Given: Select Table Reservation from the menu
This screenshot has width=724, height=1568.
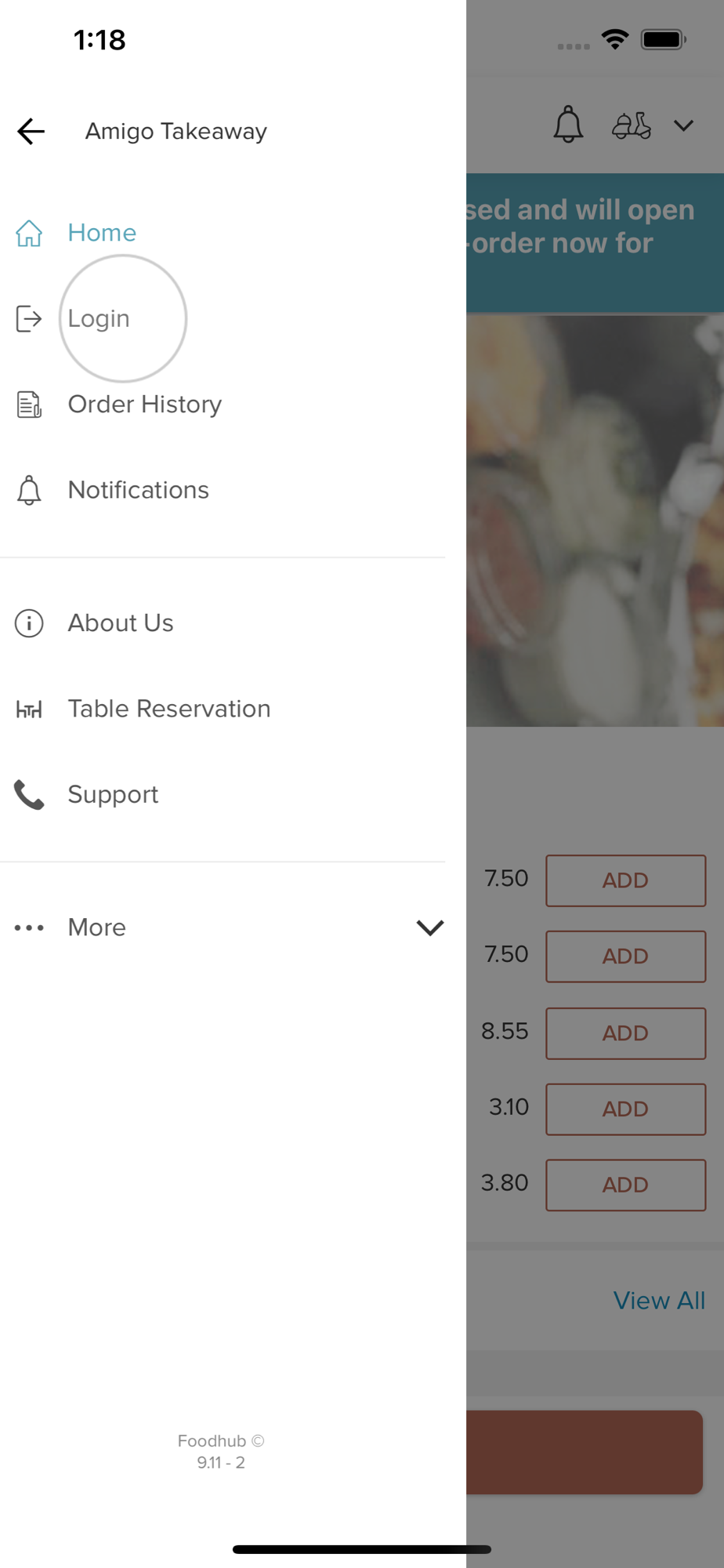Looking at the screenshot, I should click(x=169, y=709).
